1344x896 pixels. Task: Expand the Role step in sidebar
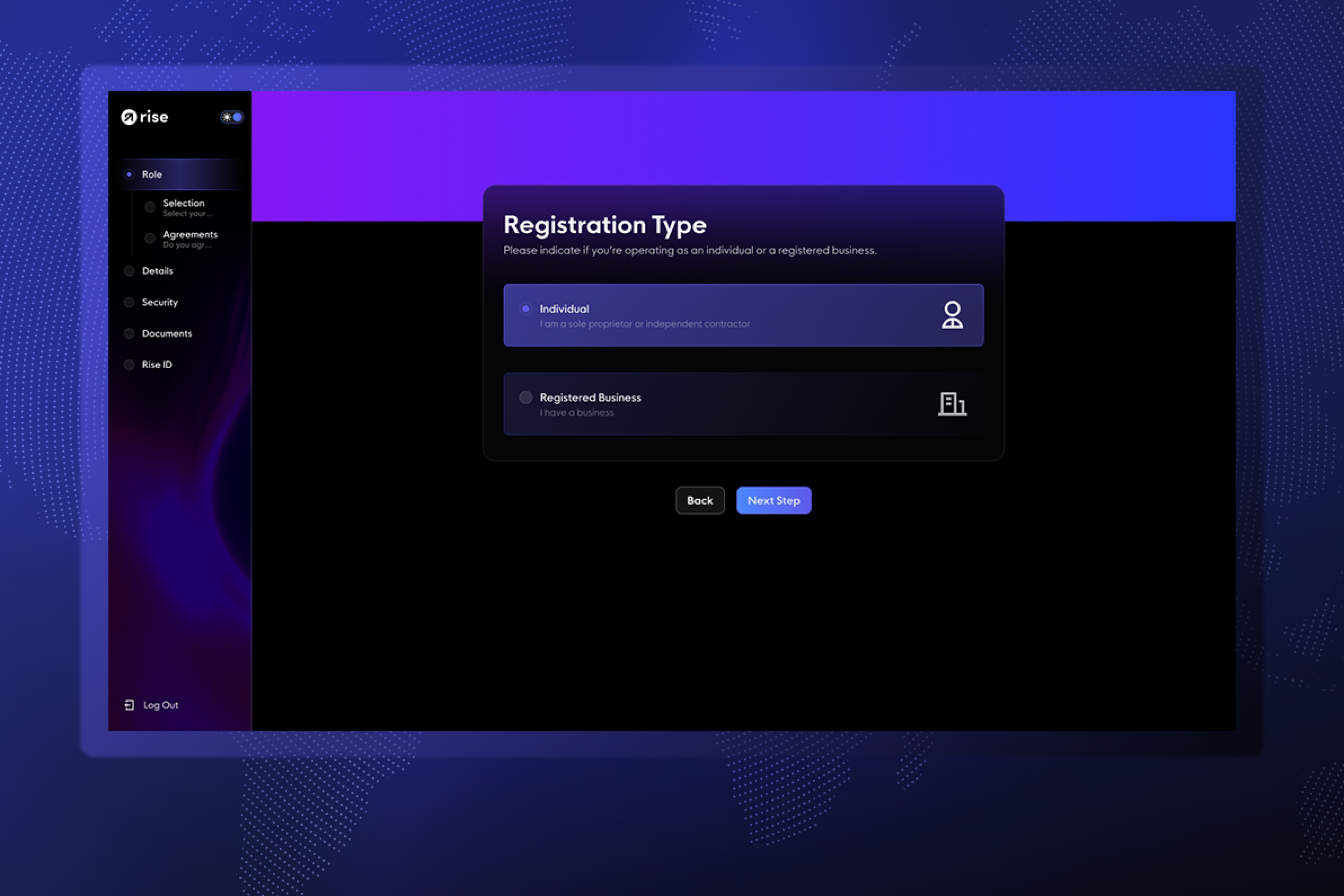[x=152, y=175]
